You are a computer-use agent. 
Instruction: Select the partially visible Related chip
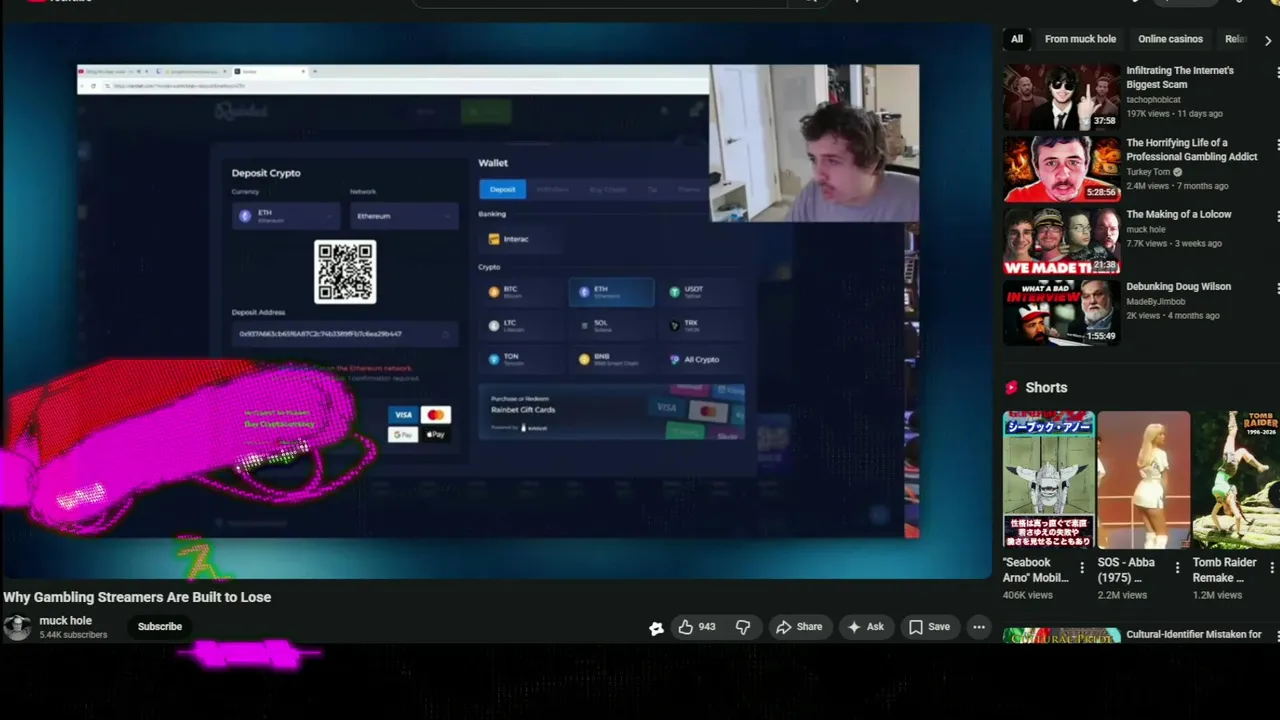click(1236, 39)
